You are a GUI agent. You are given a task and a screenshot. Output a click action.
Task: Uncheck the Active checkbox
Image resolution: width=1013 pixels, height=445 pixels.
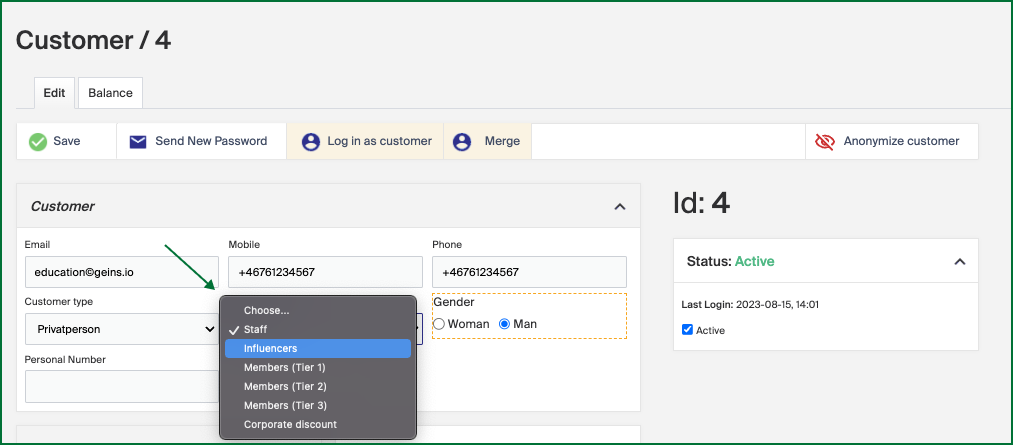[x=687, y=330]
